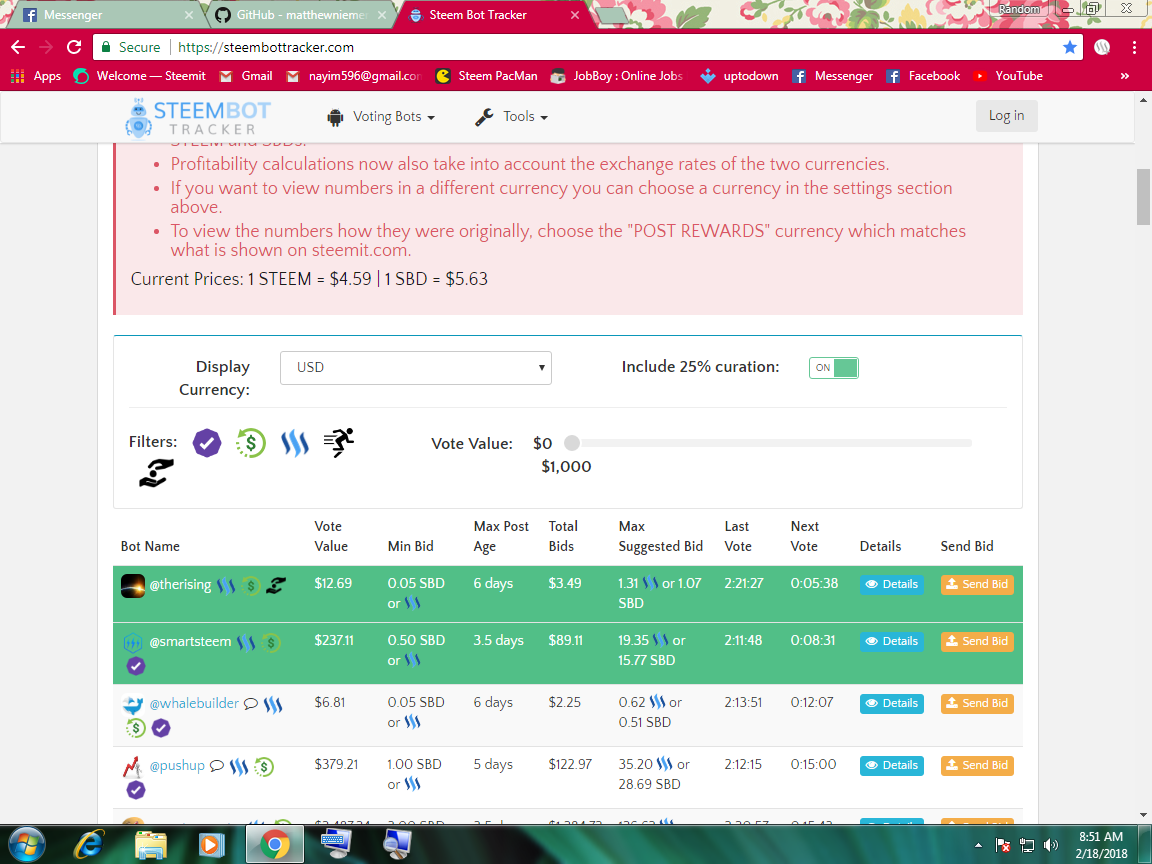This screenshot has height=864, width=1152.
Task: Switch to the Messenger browser tab
Action: coord(107,15)
